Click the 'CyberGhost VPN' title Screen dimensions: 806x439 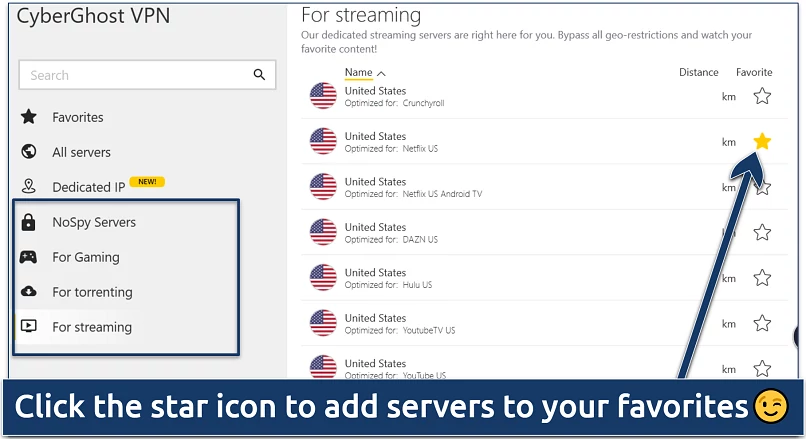pyautogui.click(x=93, y=16)
